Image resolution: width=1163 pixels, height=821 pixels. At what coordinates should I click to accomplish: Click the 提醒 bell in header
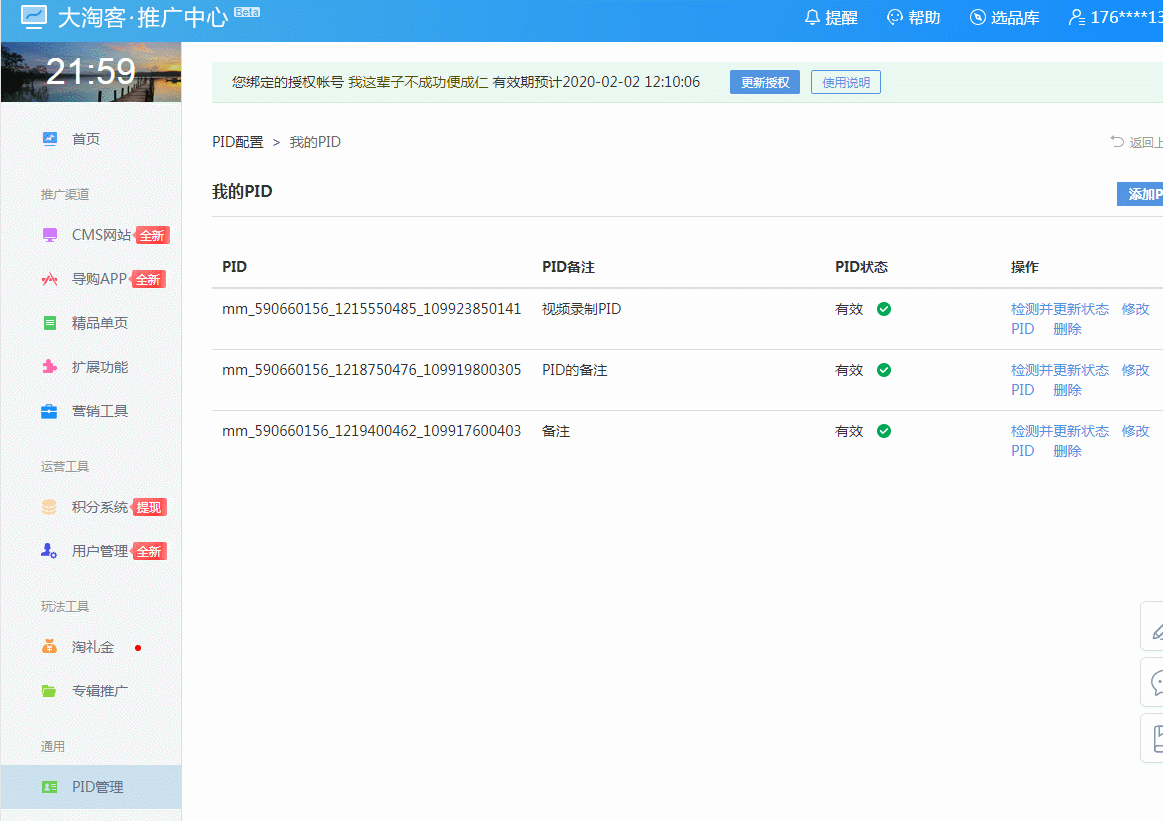(831, 18)
